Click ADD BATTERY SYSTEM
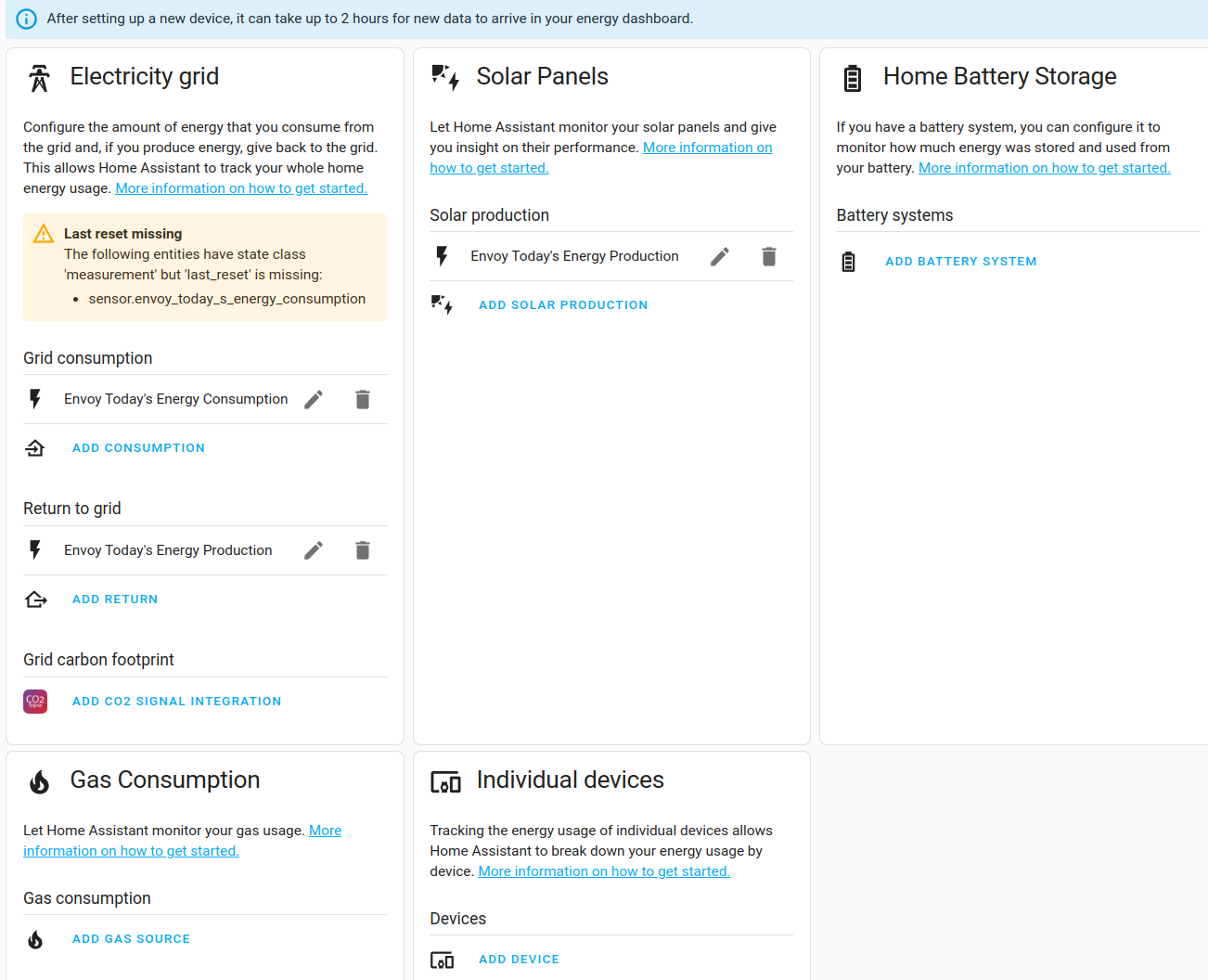The width and height of the screenshot is (1208, 980). pos(960,261)
